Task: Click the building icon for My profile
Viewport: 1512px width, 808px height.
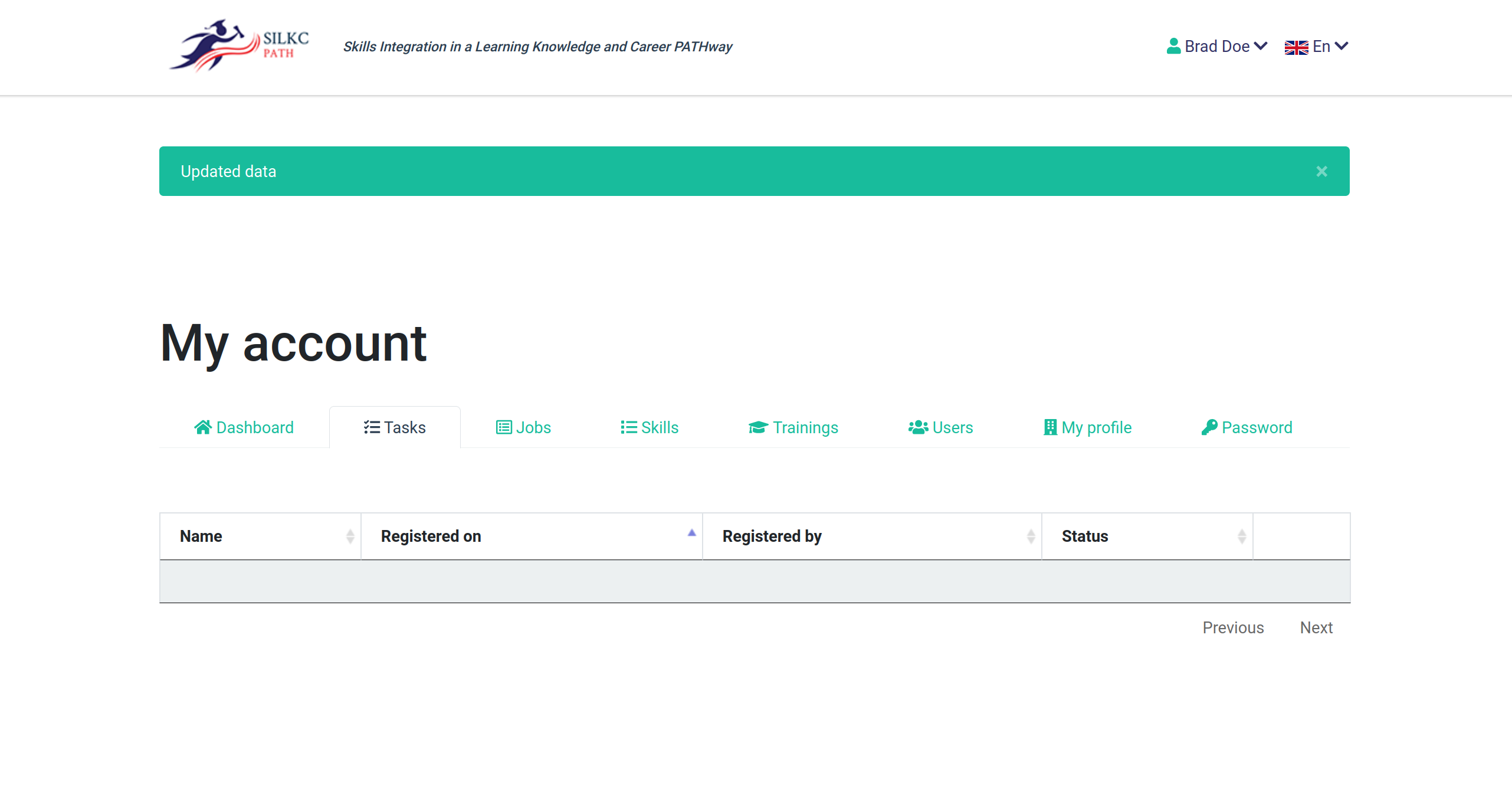Action: tap(1050, 427)
